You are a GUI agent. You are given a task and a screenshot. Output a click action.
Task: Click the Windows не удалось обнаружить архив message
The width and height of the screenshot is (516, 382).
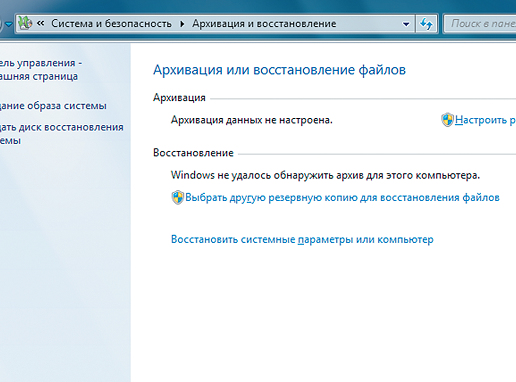pos(325,175)
